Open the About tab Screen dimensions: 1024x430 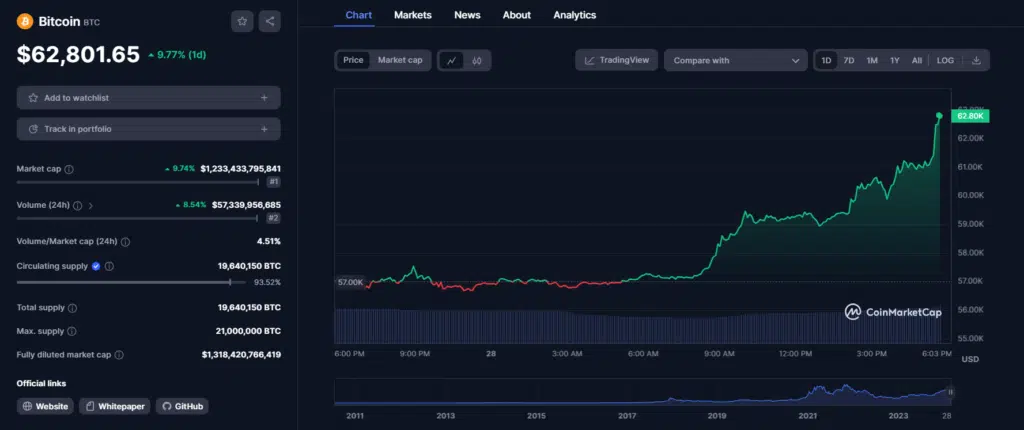pos(517,15)
